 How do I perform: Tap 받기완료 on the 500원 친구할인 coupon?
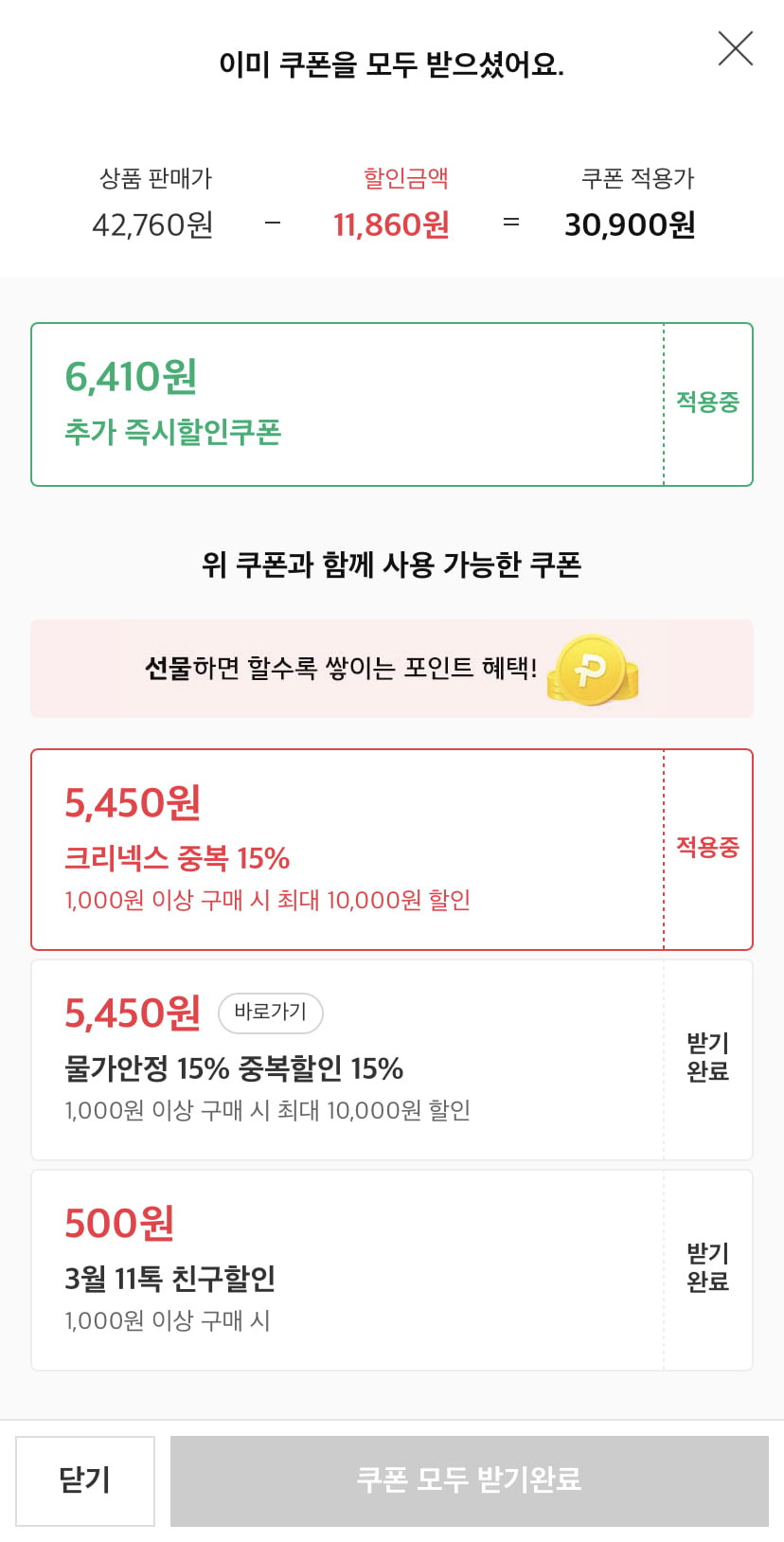[708, 1267]
